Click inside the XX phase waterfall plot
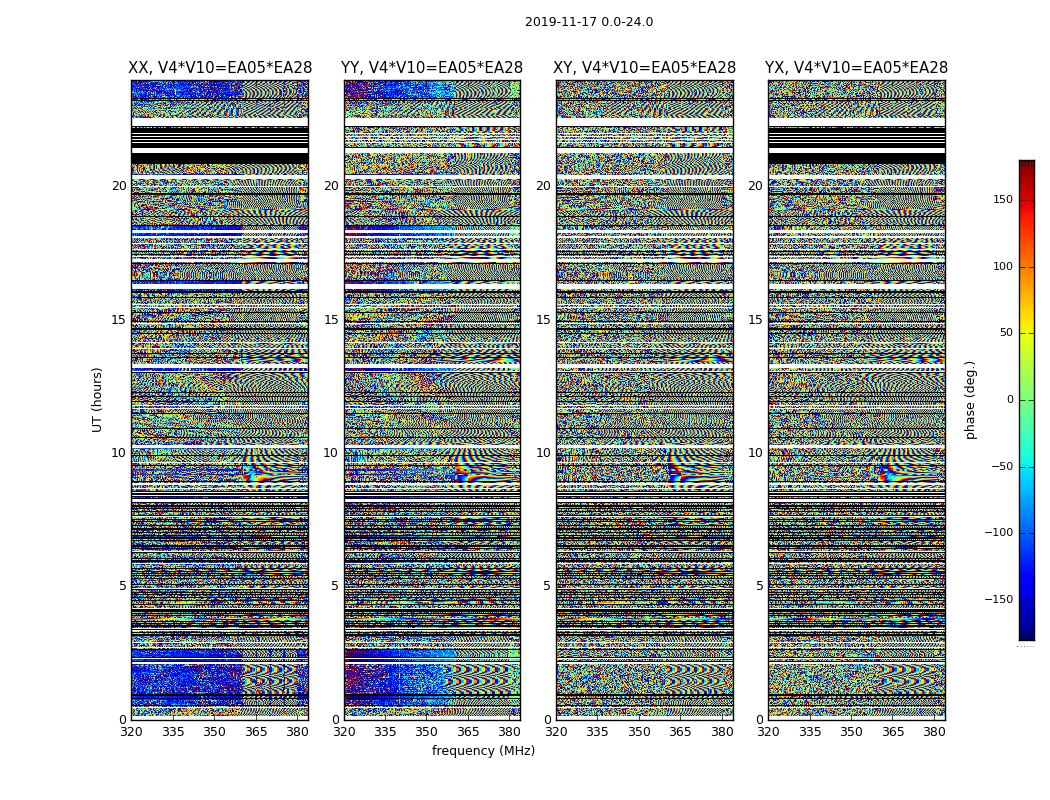The image size is (1050, 800). [220, 400]
